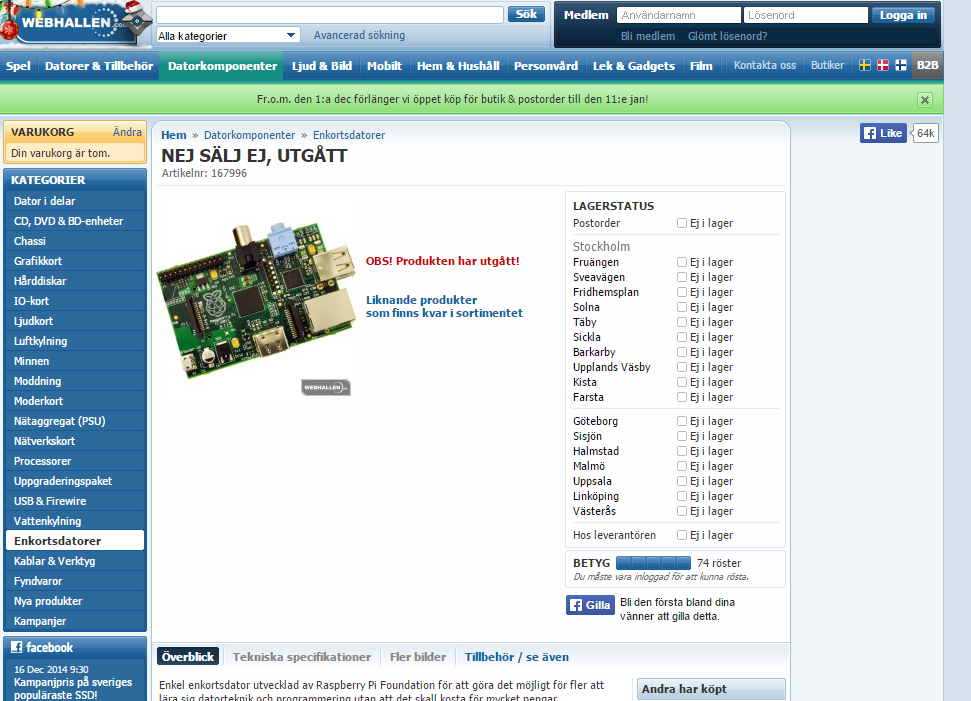Open Liknande produkter link
This screenshot has width=971, height=701.
pos(444,307)
